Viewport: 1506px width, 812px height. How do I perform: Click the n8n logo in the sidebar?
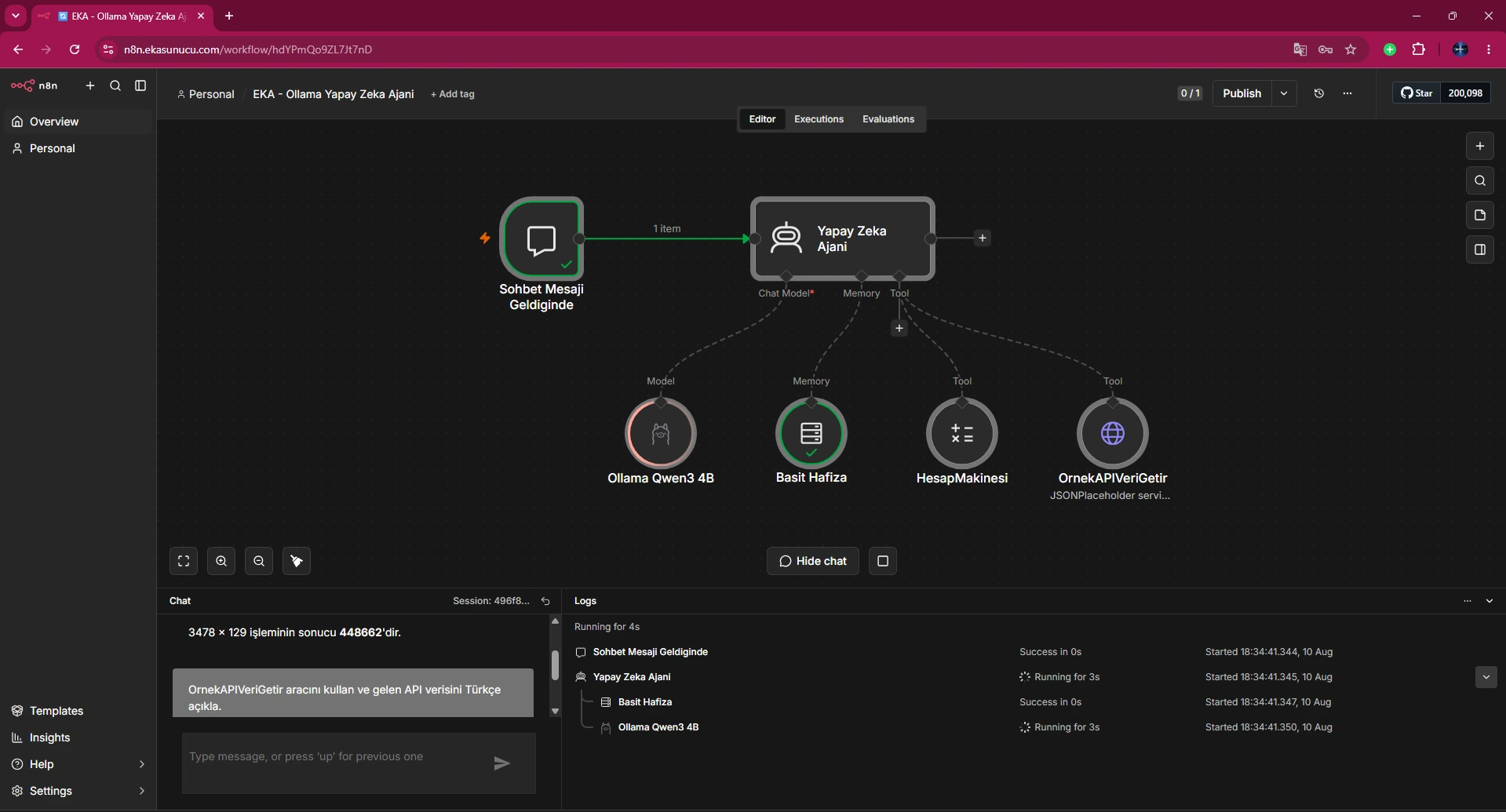(x=35, y=86)
